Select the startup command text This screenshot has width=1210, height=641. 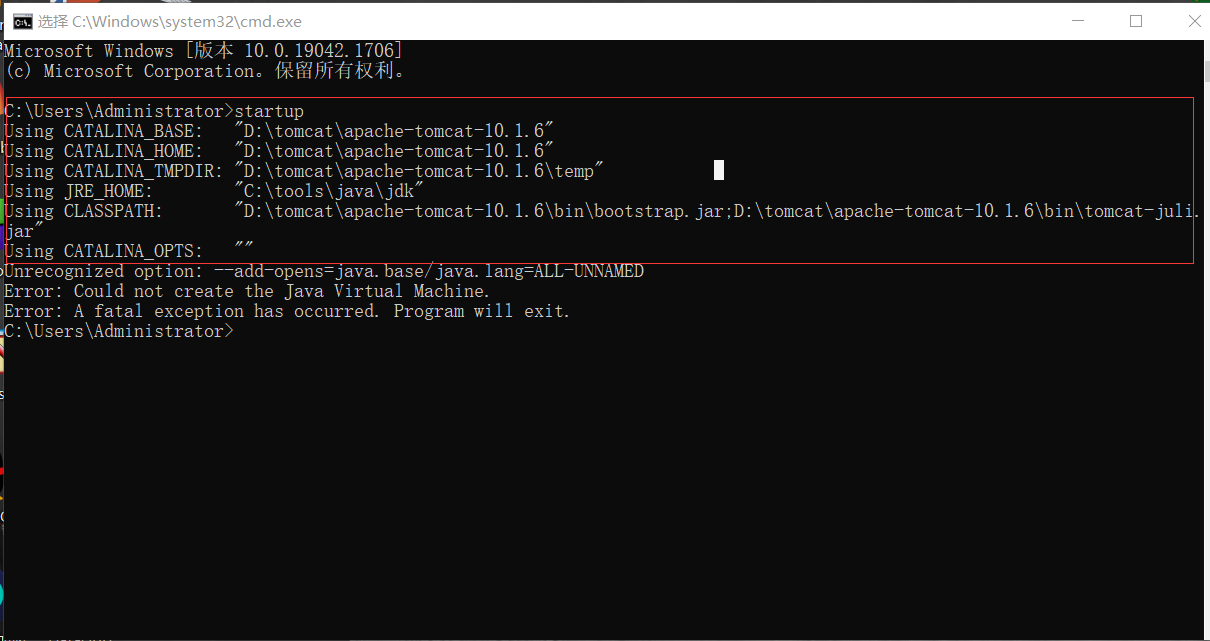pyautogui.click(x=268, y=110)
